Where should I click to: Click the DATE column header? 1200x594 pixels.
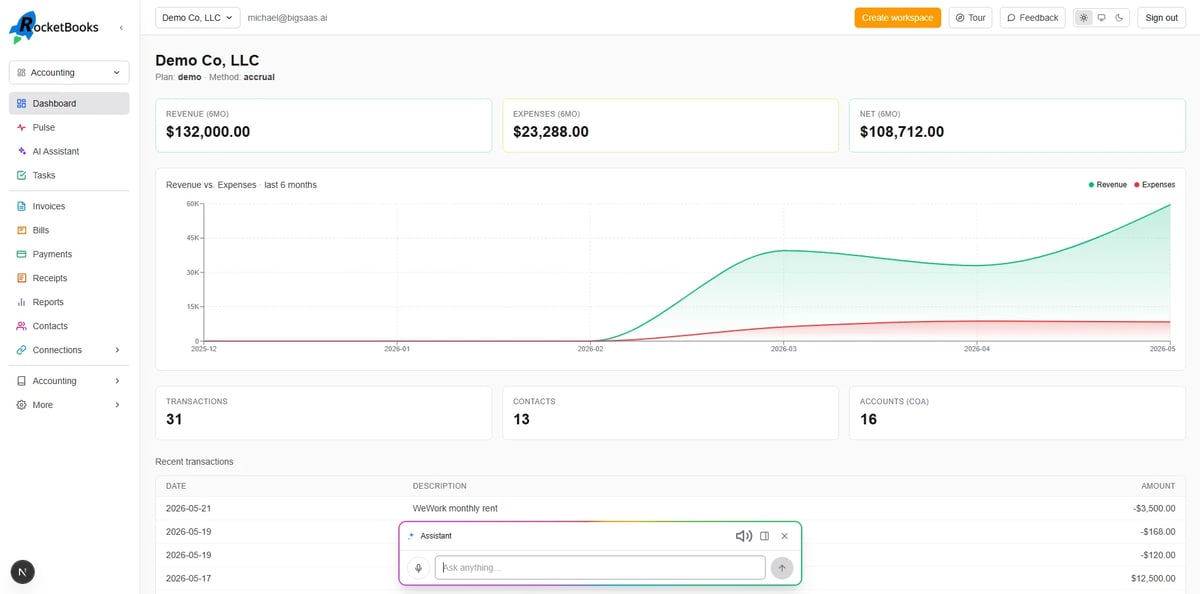[176, 486]
